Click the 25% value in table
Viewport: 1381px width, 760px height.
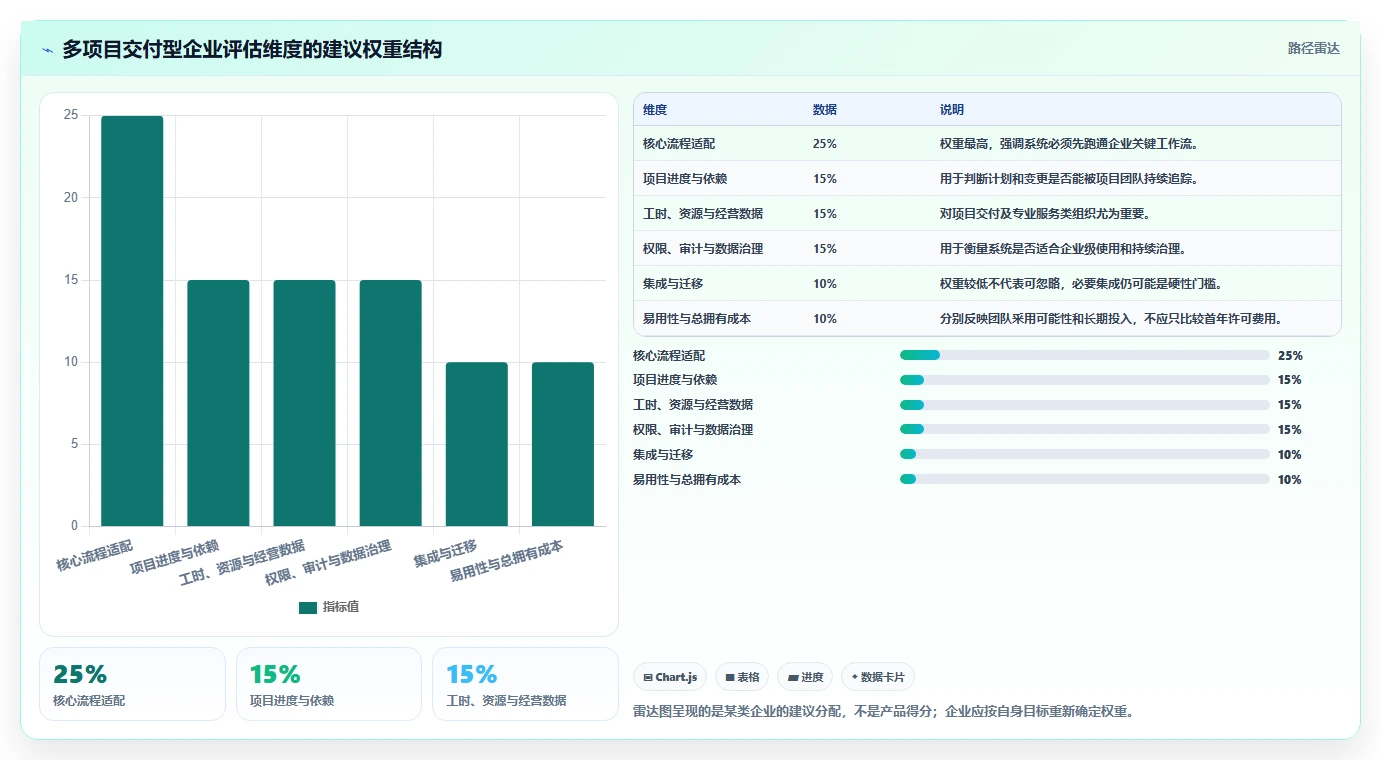pyautogui.click(x=825, y=144)
